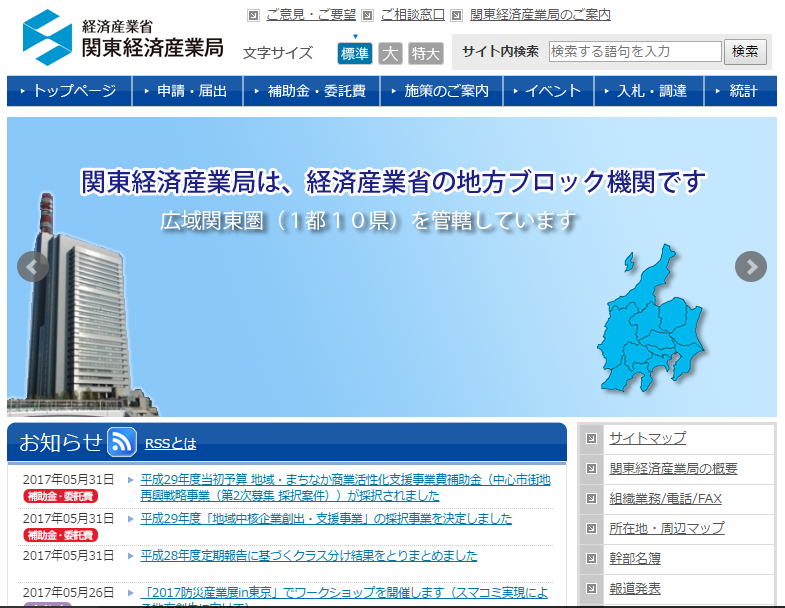The height and width of the screenshot is (608, 785).
Task: Click the 文字サイズ label
Action: tap(278, 53)
